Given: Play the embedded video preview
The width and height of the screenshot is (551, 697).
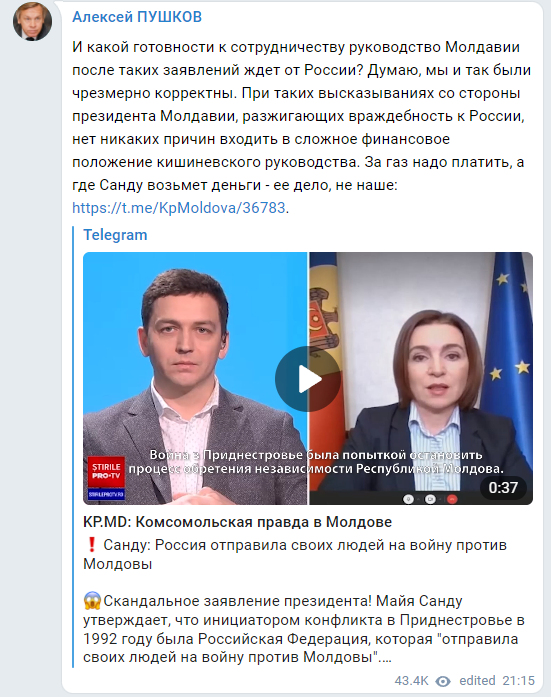Looking at the screenshot, I should pyautogui.click(x=307, y=379).
